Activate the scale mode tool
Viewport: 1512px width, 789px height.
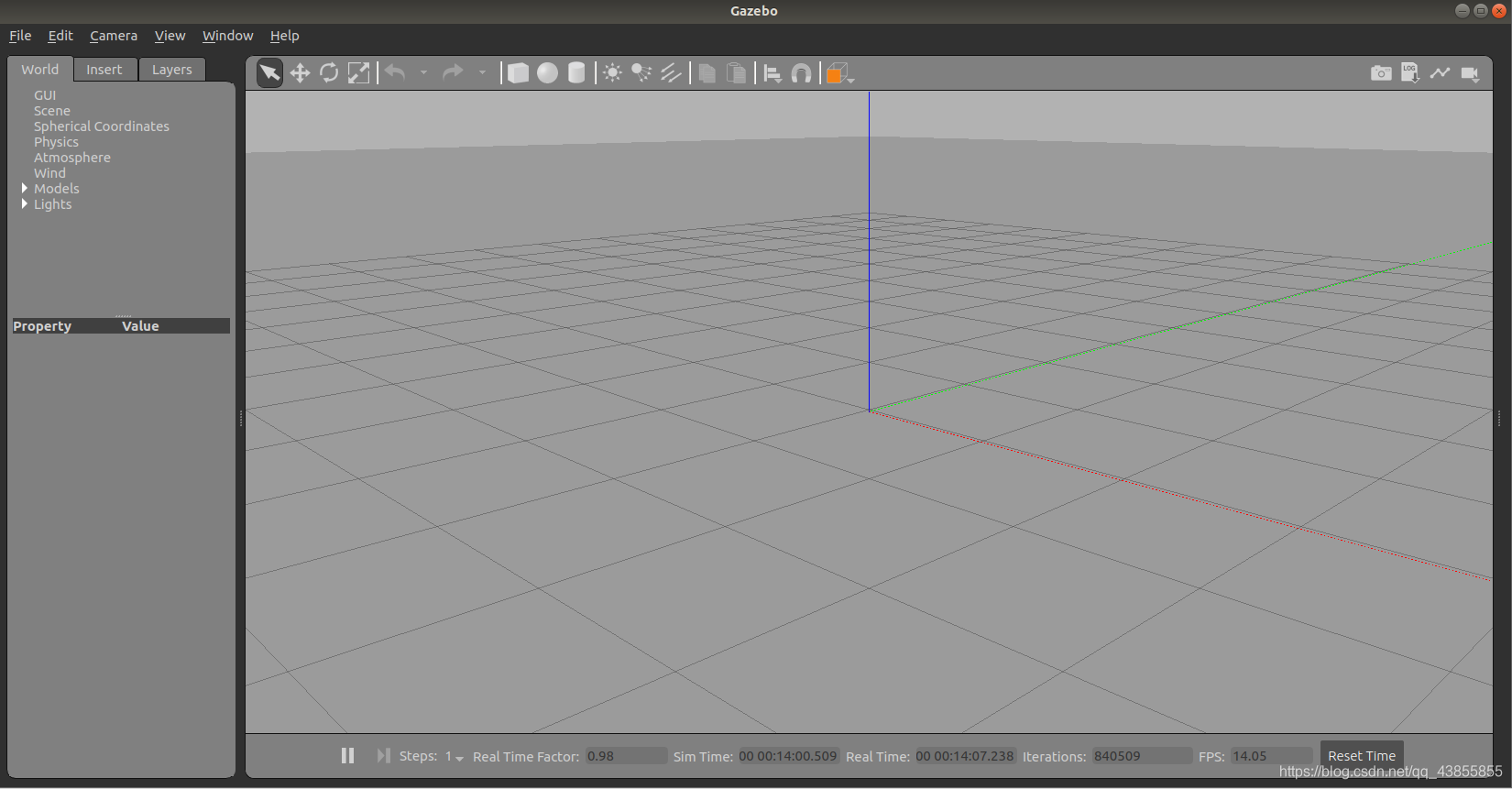tap(358, 73)
